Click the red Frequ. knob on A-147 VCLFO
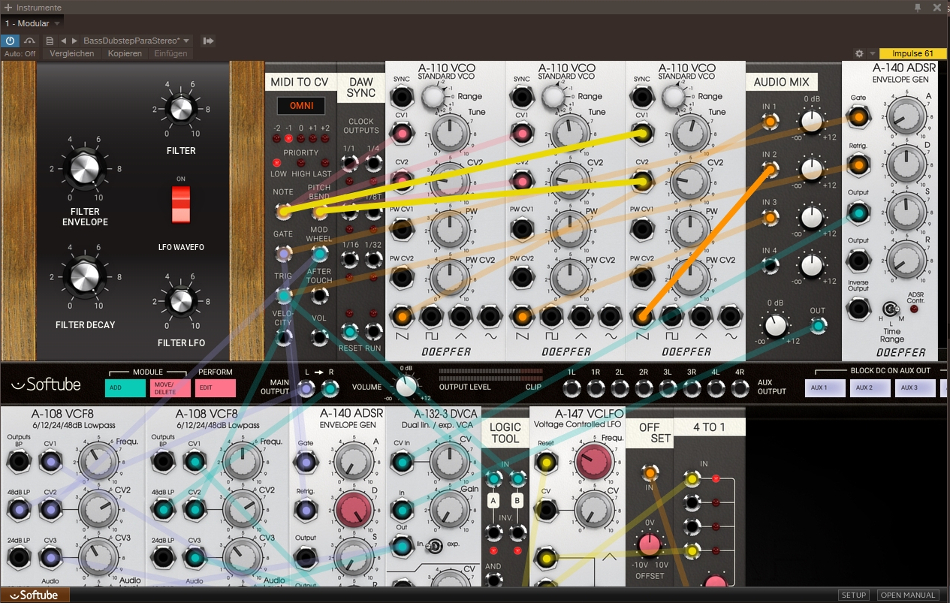 coord(594,461)
